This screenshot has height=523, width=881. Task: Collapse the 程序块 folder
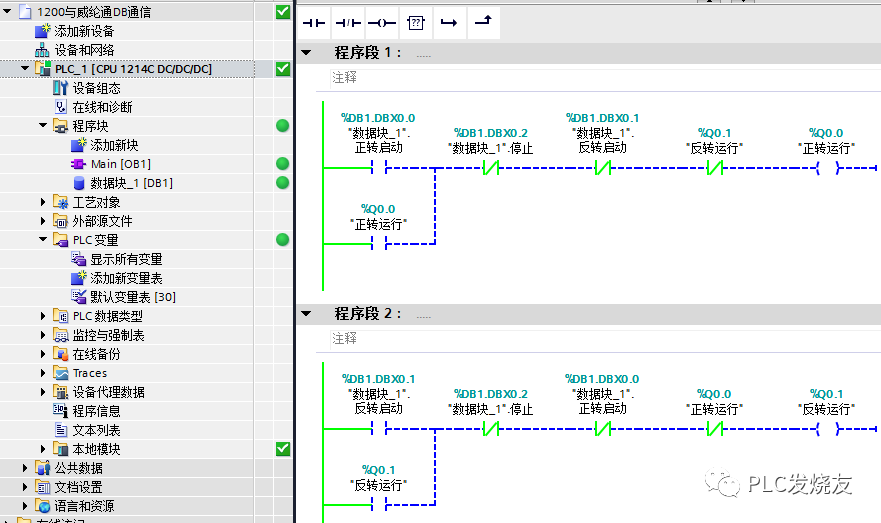coord(43,125)
